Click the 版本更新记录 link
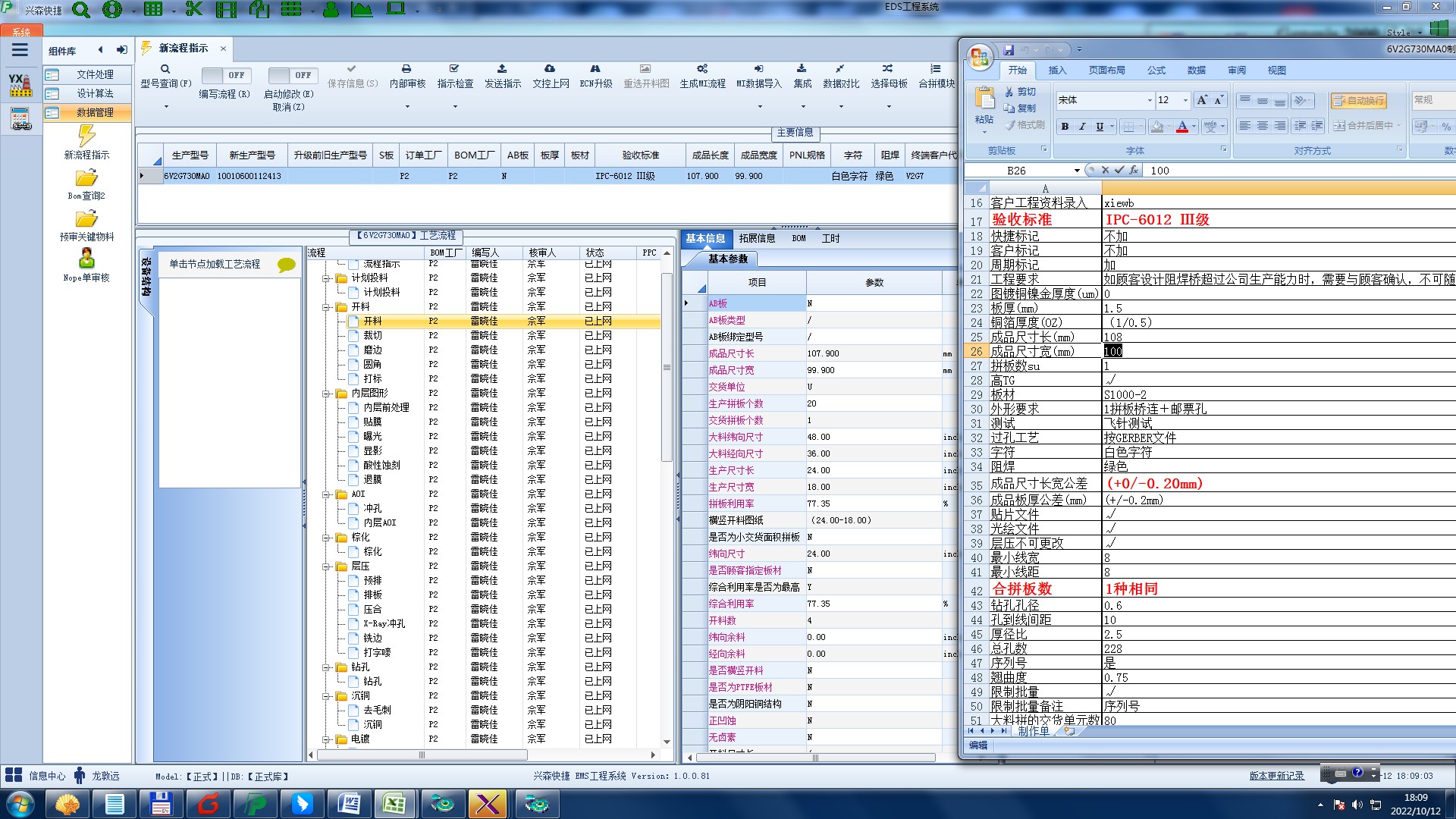 click(1276, 776)
